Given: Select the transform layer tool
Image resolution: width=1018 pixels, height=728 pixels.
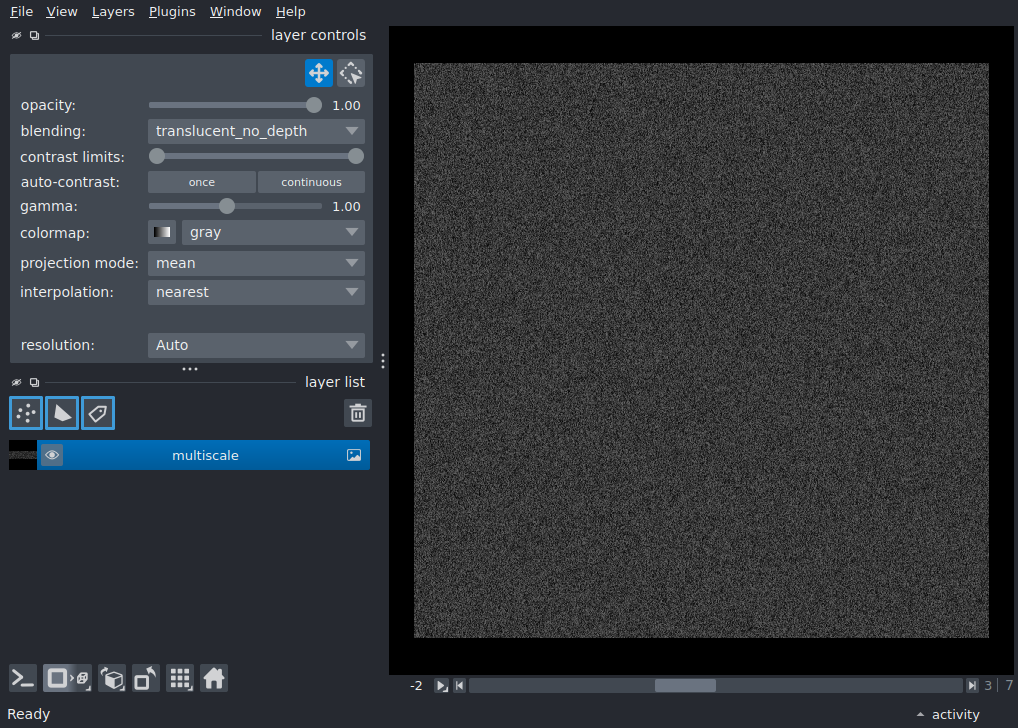Looking at the screenshot, I should pos(351,73).
